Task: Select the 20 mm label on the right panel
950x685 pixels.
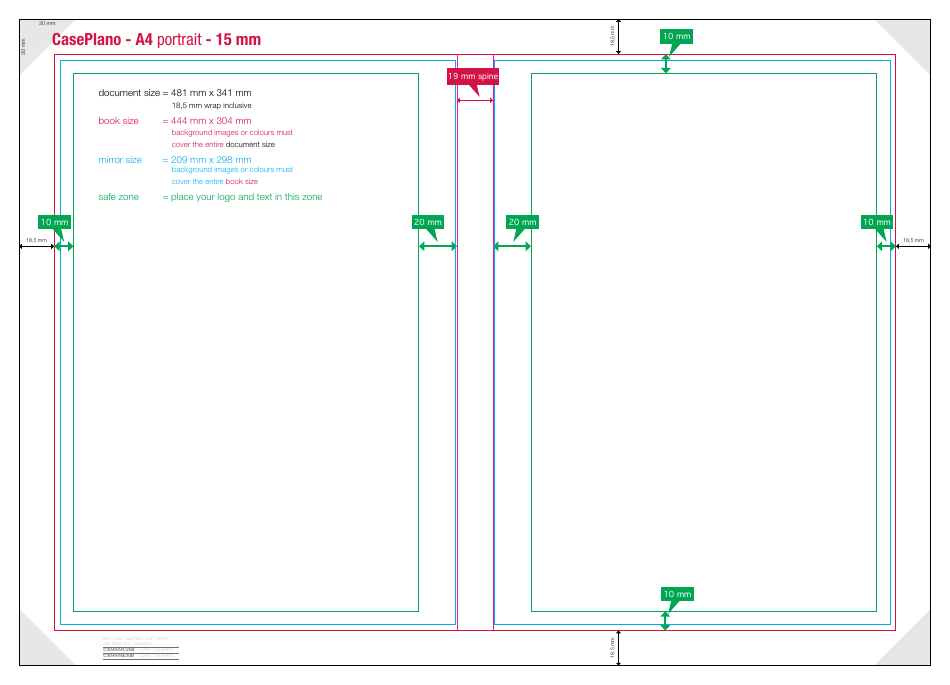Action: tap(522, 222)
